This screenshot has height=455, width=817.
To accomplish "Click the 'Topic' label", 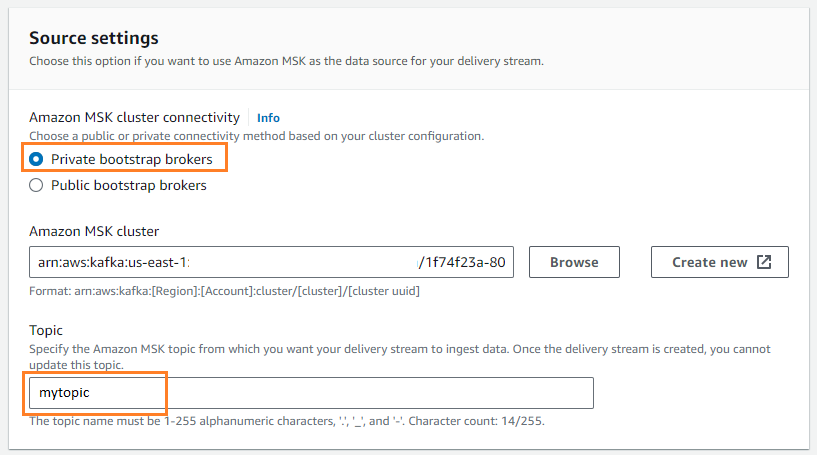I will click(46, 330).
